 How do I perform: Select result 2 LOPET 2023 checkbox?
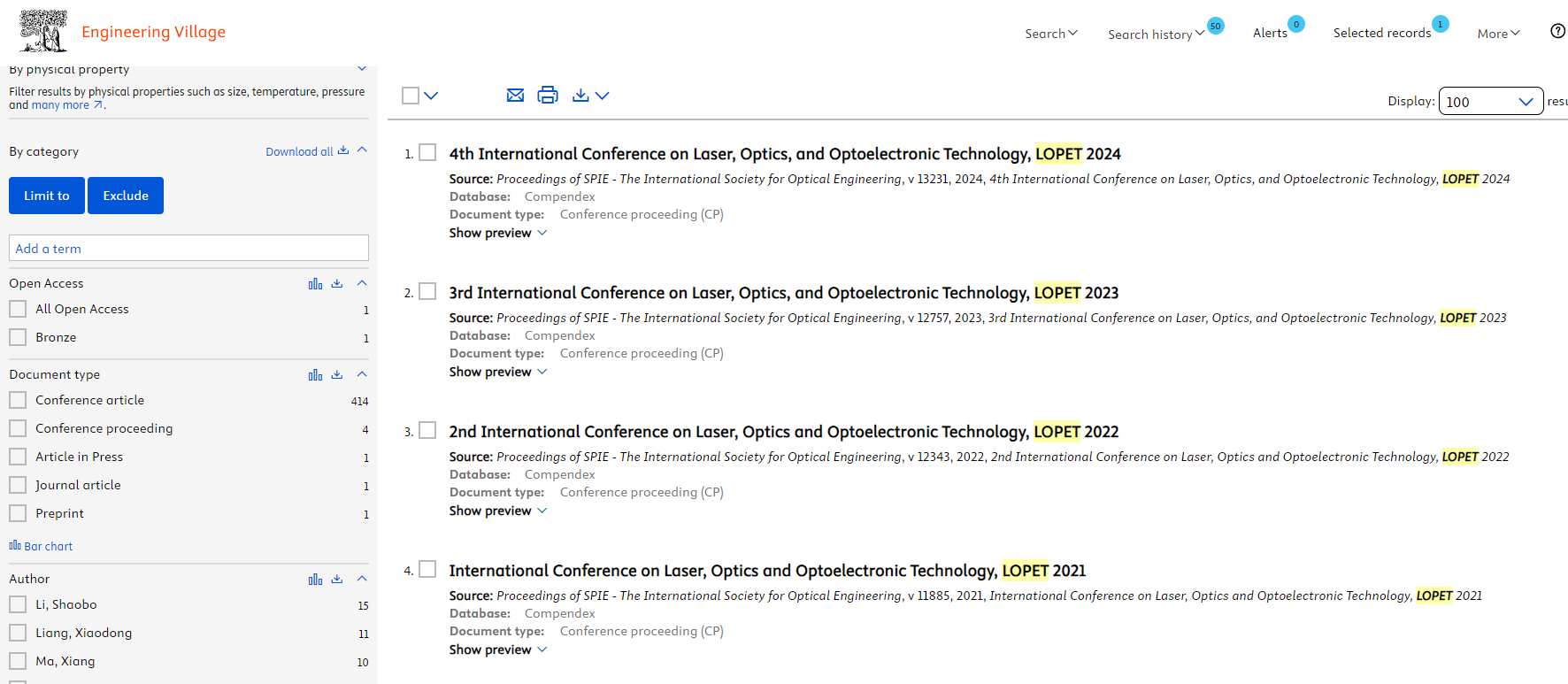click(427, 291)
